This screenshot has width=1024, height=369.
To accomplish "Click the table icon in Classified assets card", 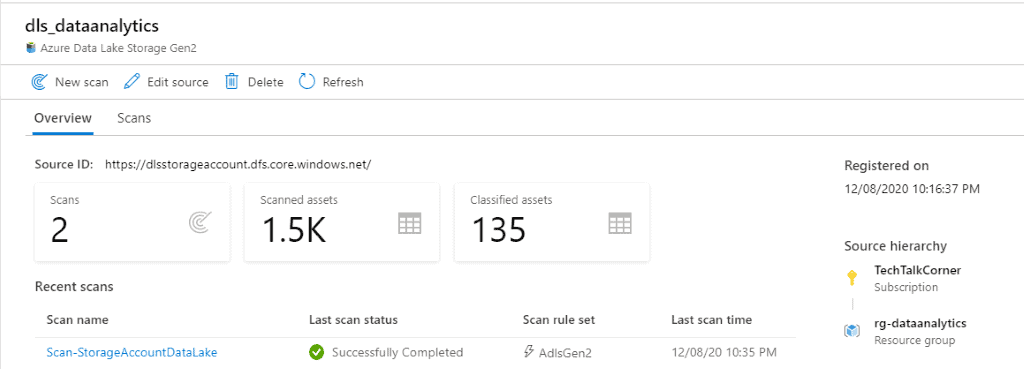I will tap(620, 223).
